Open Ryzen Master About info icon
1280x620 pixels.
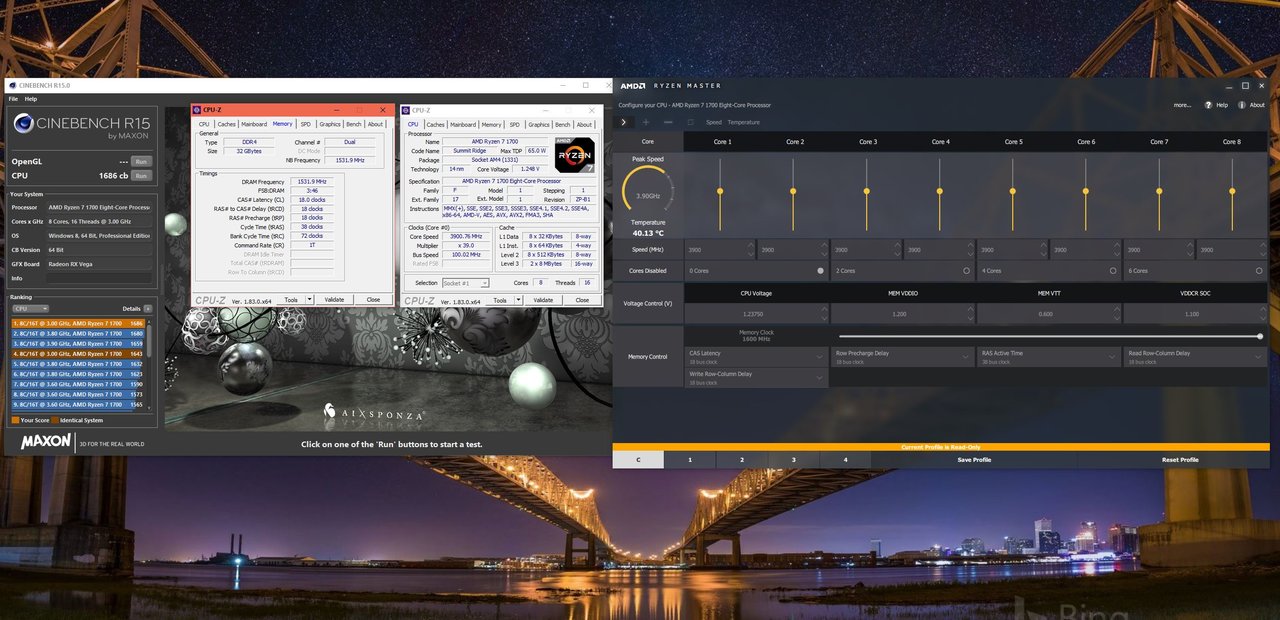(x=1242, y=104)
